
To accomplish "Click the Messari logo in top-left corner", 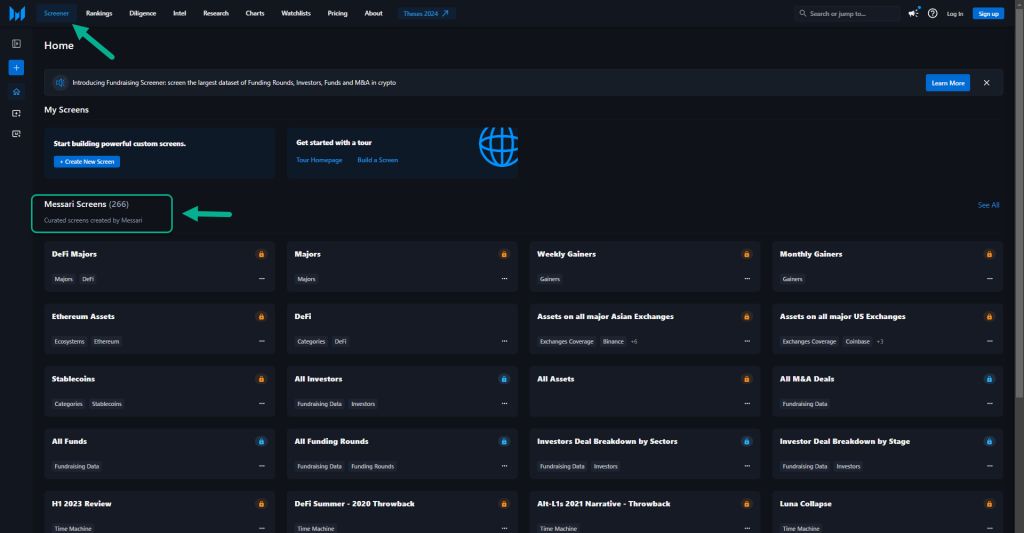I will 16,13.
